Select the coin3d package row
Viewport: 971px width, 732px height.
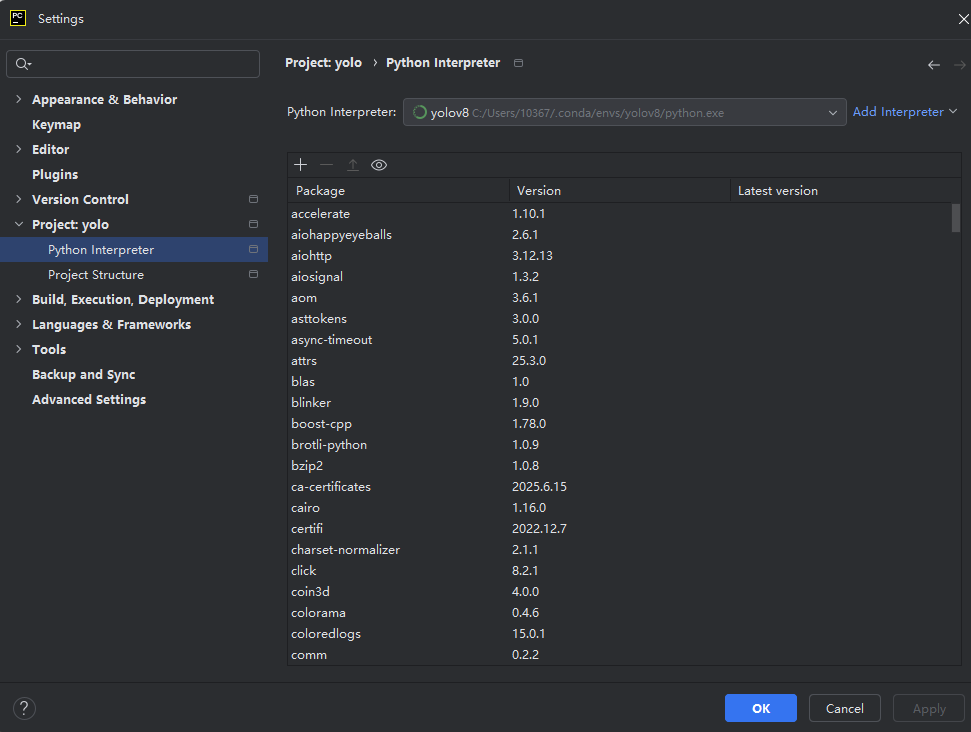coord(619,591)
